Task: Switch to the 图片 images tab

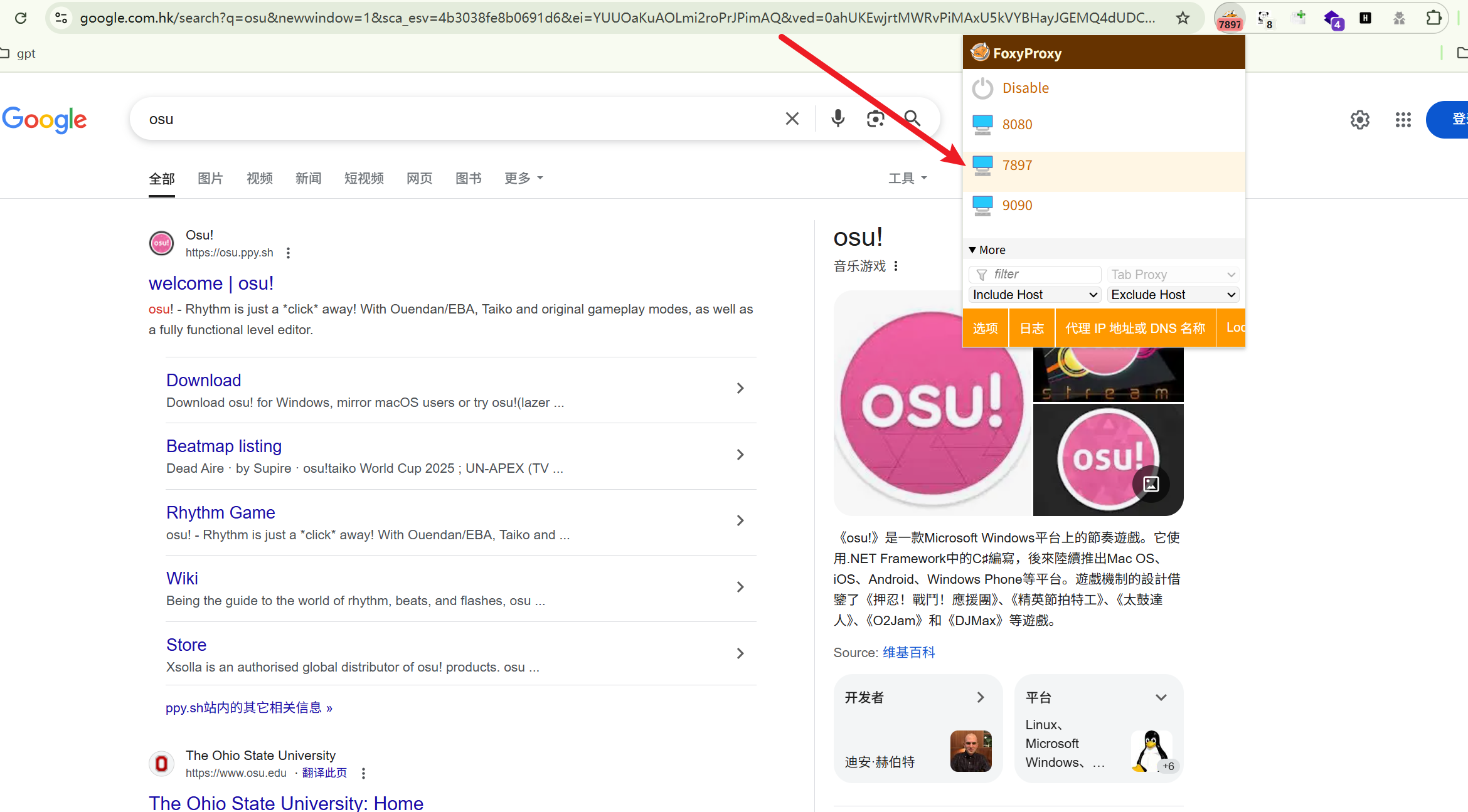Action: pos(210,179)
